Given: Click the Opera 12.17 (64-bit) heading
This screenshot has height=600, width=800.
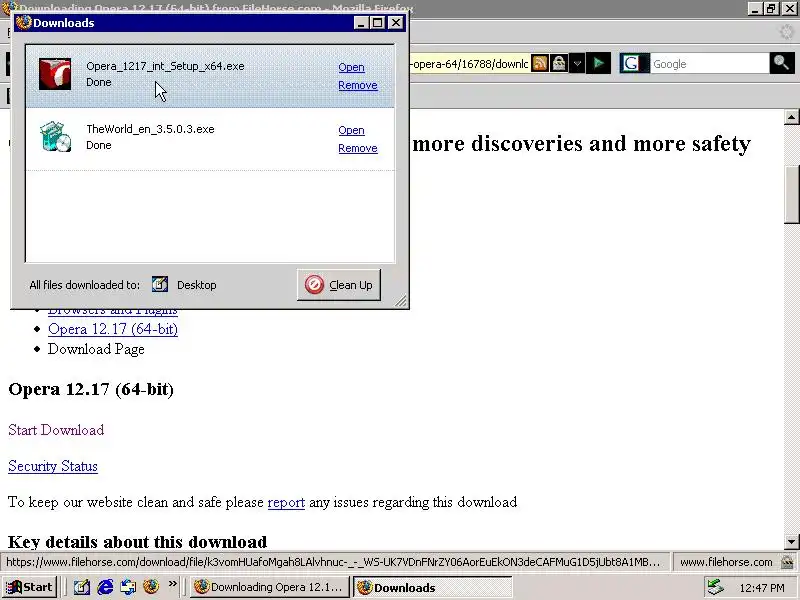Looking at the screenshot, I should [91, 389].
